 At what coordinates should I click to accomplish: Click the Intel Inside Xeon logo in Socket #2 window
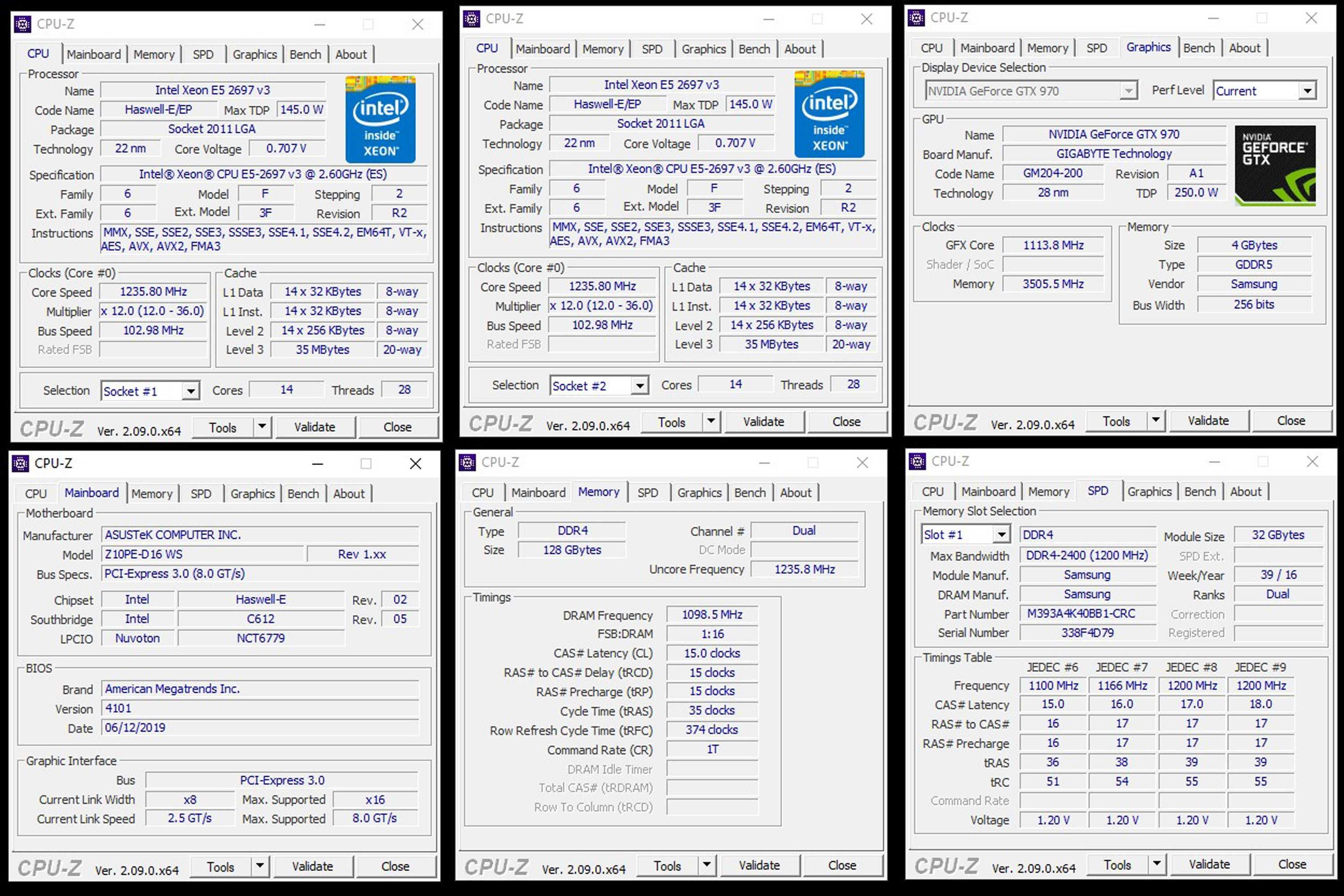(x=829, y=114)
